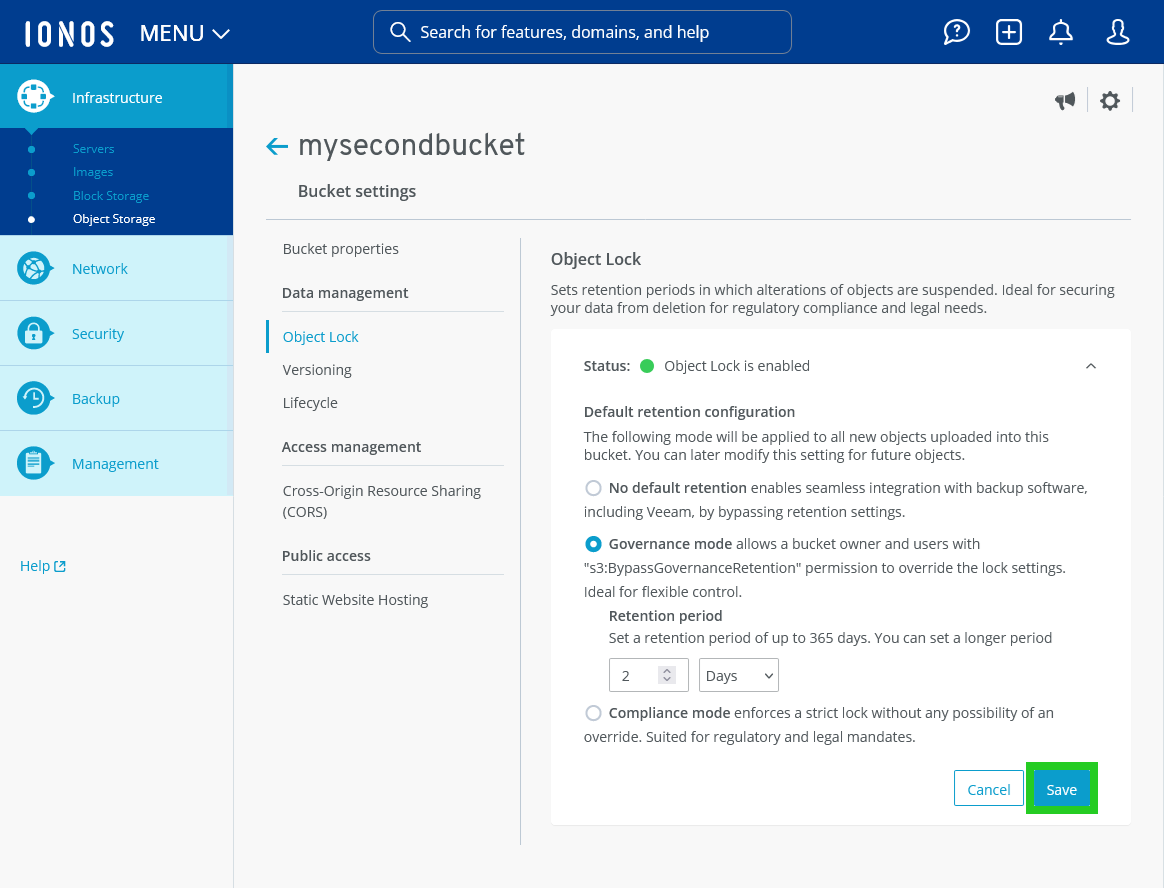Open Static Website Hosting settings
The image size is (1164, 888).
tap(355, 599)
